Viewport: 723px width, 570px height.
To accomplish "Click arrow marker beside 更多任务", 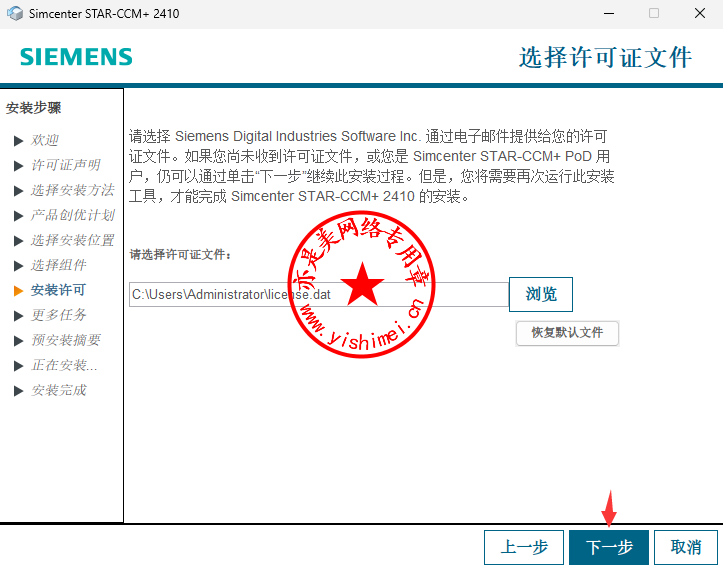I will (x=18, y=316).
